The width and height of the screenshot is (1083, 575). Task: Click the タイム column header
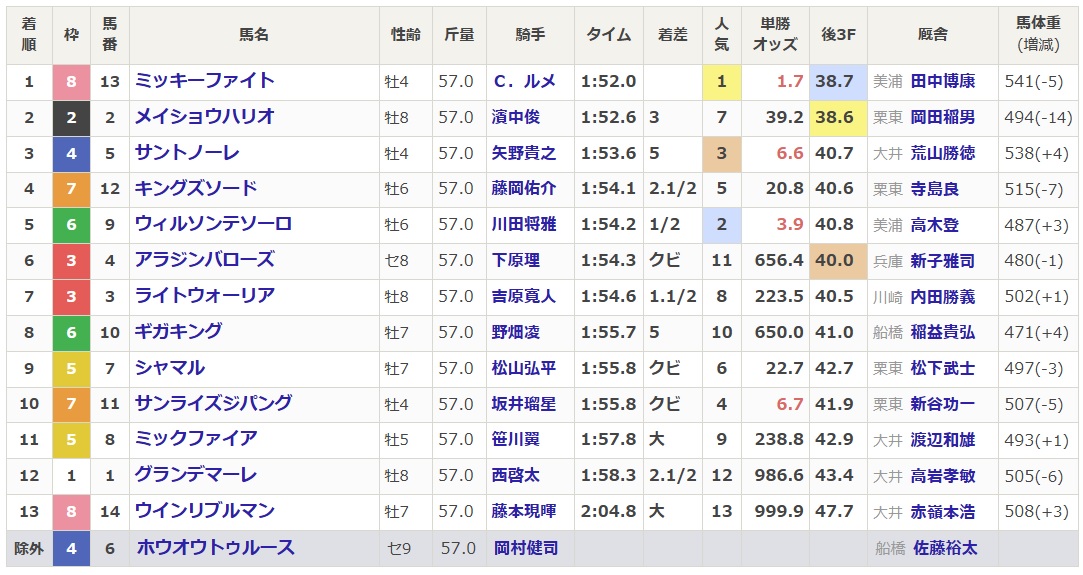click(x=608, y=35)
